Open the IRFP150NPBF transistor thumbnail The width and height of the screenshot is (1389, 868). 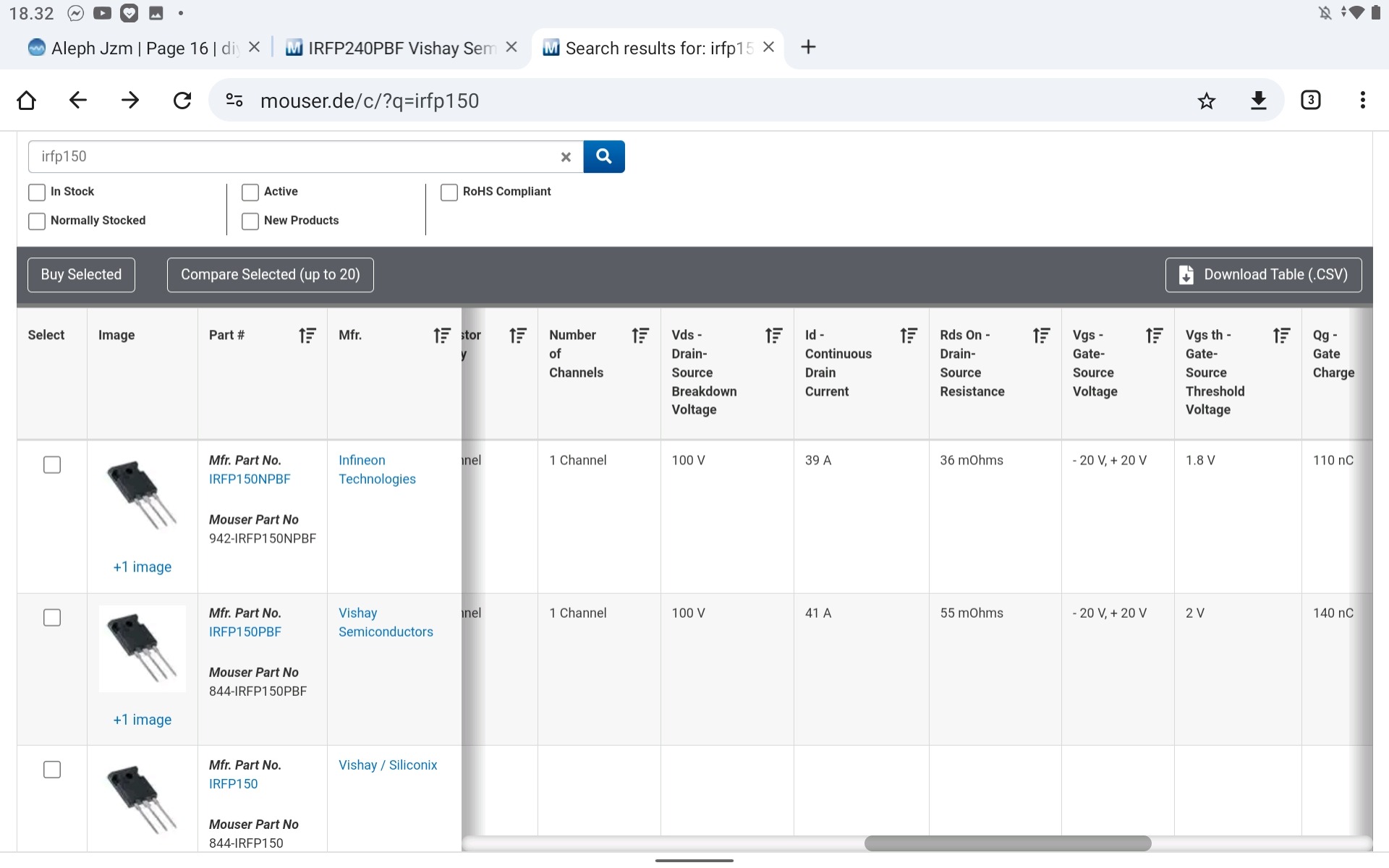point(142,495)
